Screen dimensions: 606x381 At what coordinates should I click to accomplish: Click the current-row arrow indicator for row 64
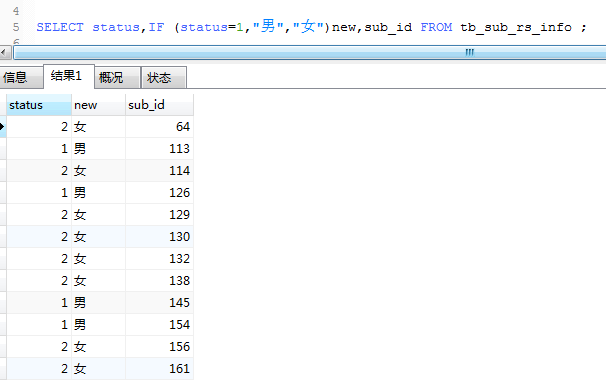(2, 127)
